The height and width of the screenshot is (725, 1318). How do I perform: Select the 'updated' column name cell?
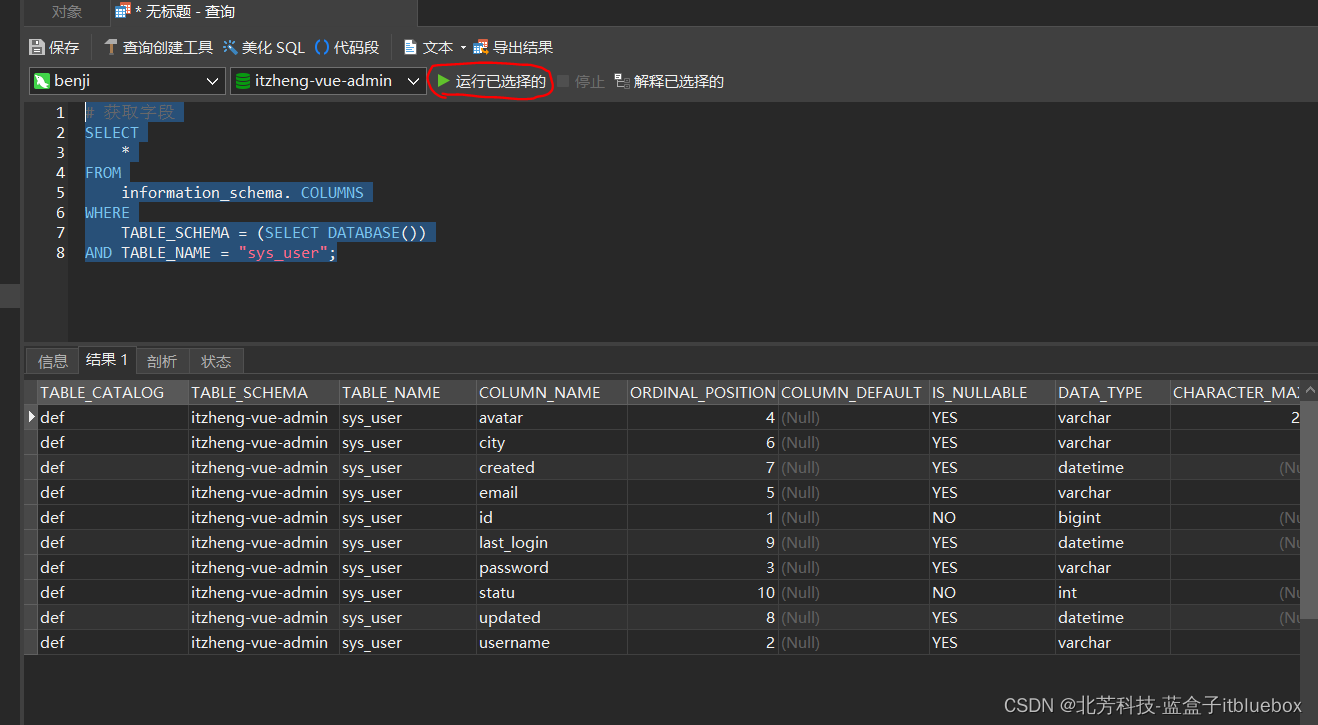click(x=552, y=617)
